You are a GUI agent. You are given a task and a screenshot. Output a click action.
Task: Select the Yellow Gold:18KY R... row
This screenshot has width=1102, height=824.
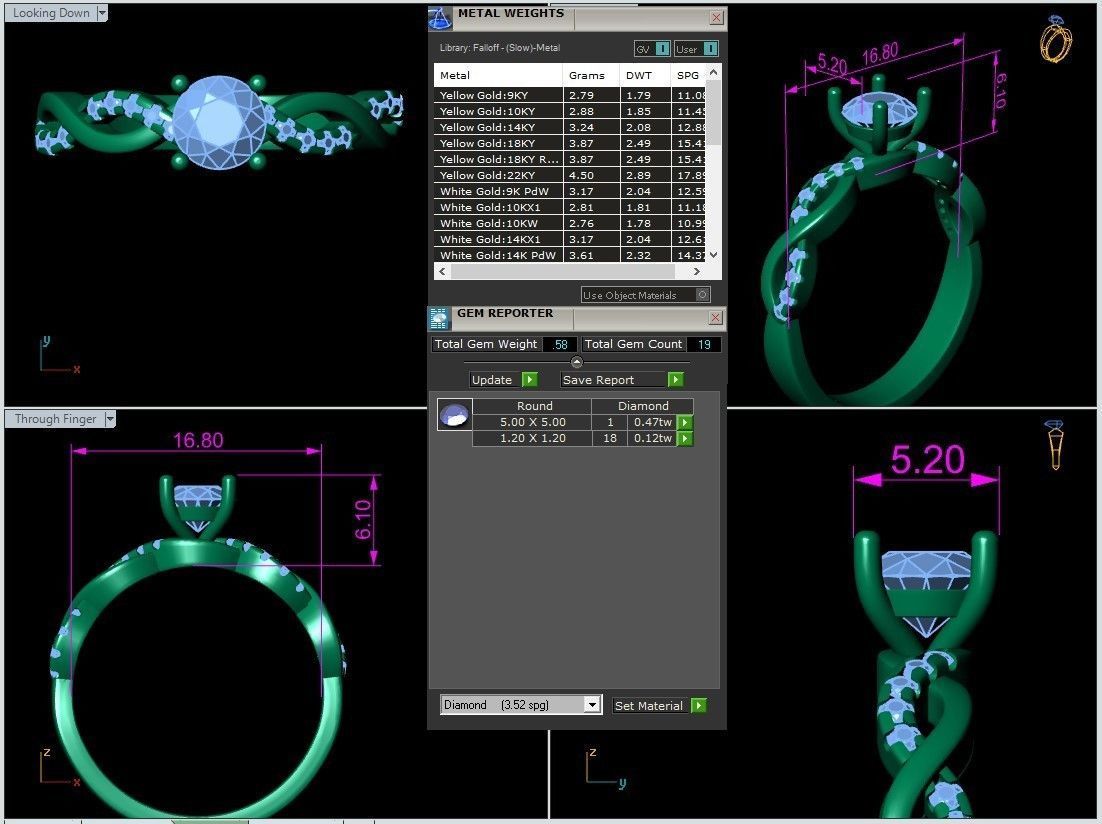click(570, 159)
